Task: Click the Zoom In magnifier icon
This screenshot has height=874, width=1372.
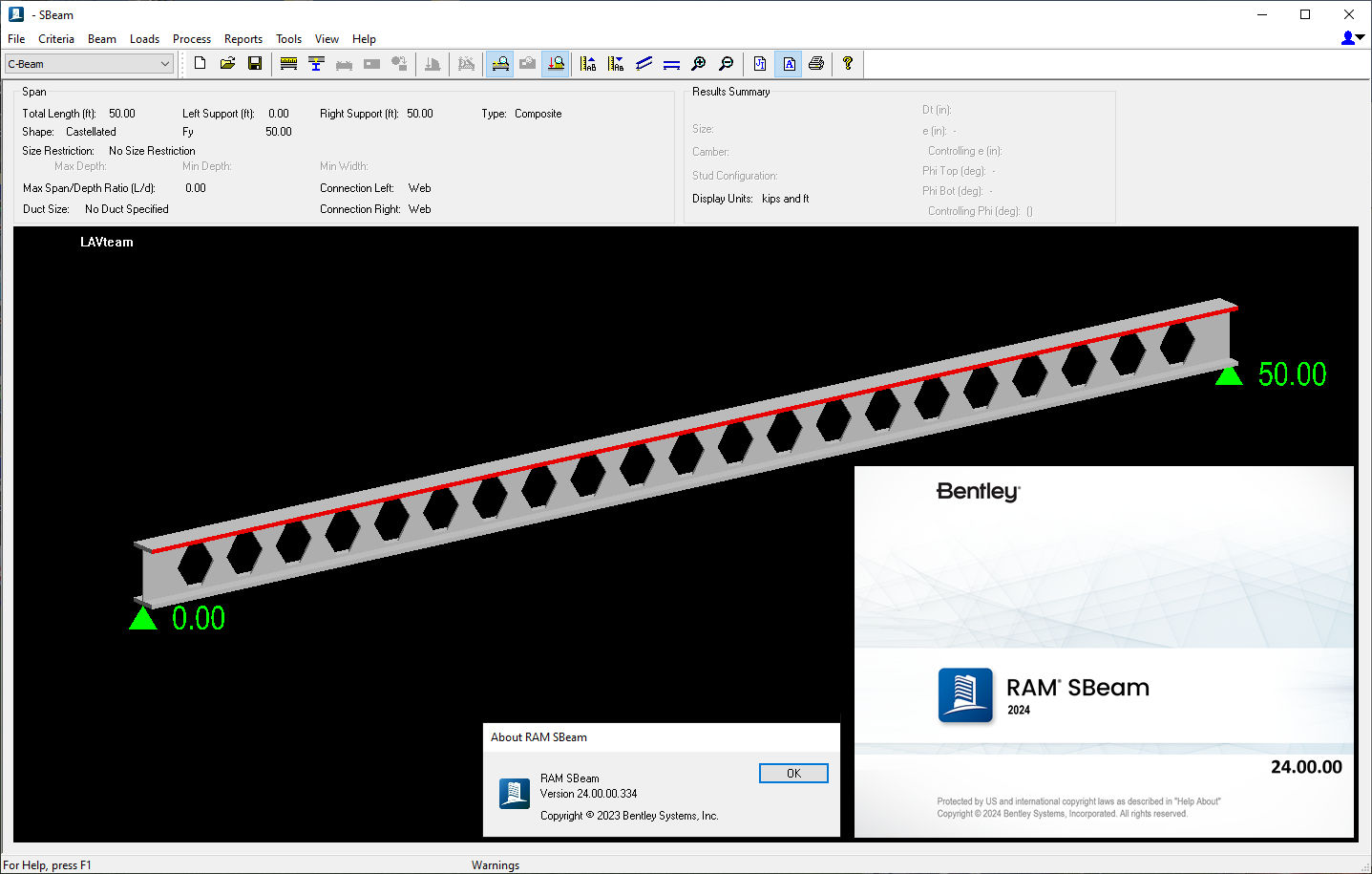Action: click(x=699, y=63)
